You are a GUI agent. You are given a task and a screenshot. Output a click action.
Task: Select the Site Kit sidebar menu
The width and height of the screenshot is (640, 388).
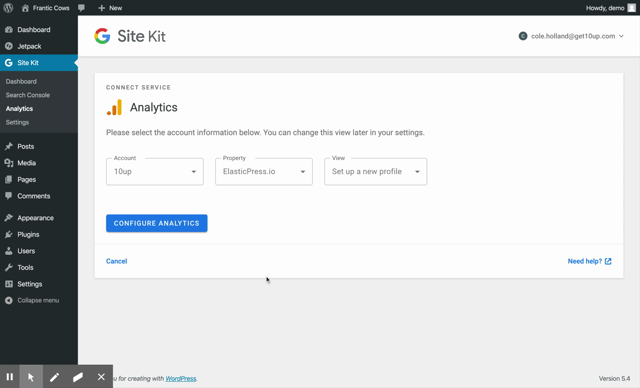point(39,63)
